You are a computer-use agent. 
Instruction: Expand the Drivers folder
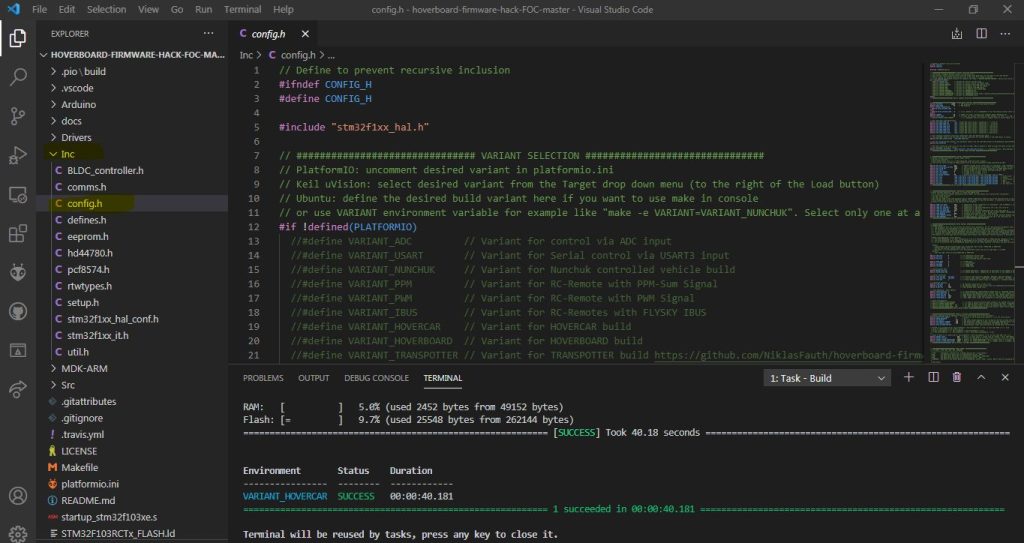[75, 137]
